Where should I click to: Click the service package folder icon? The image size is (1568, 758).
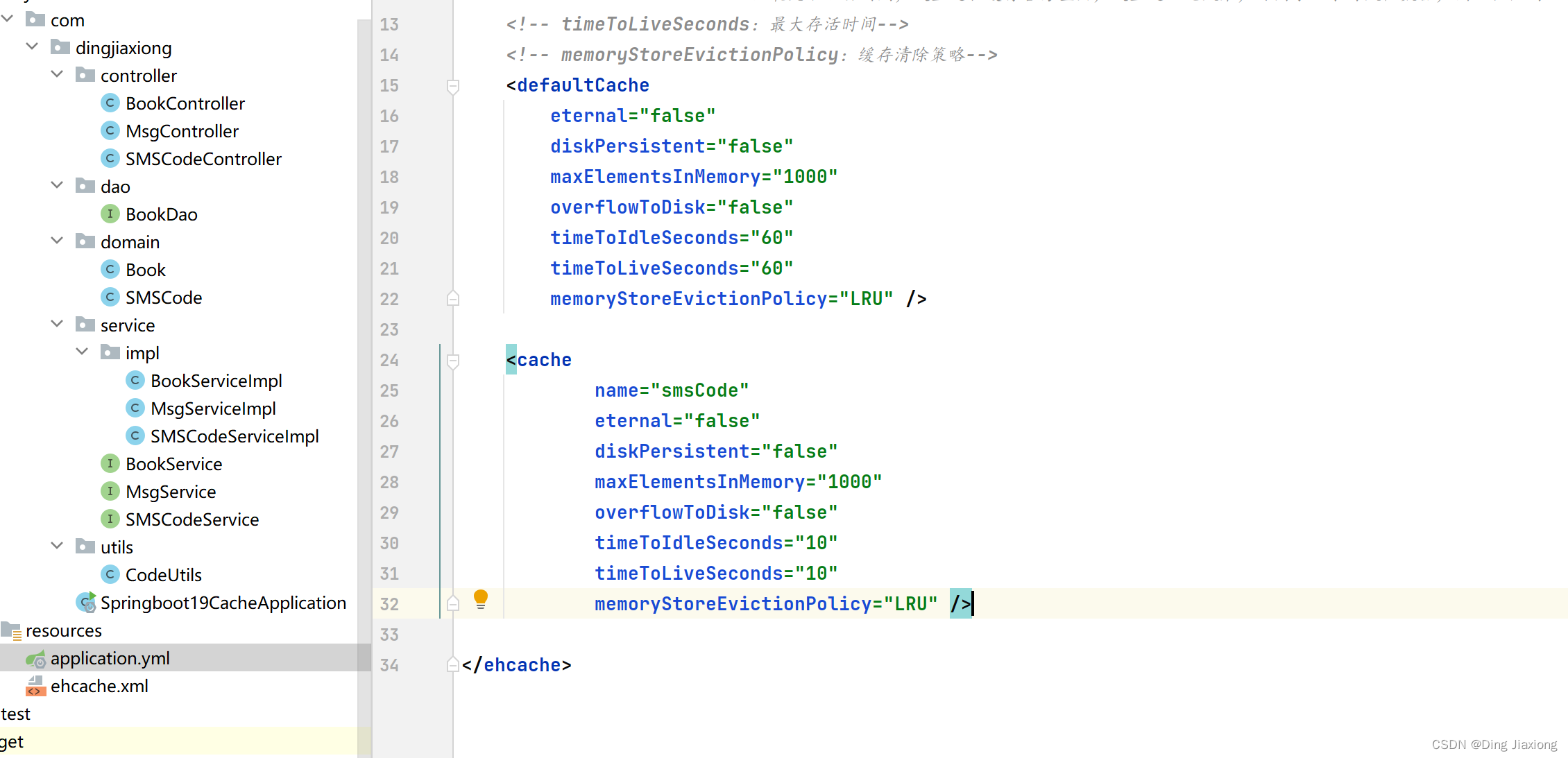click(x=85, y=325)
